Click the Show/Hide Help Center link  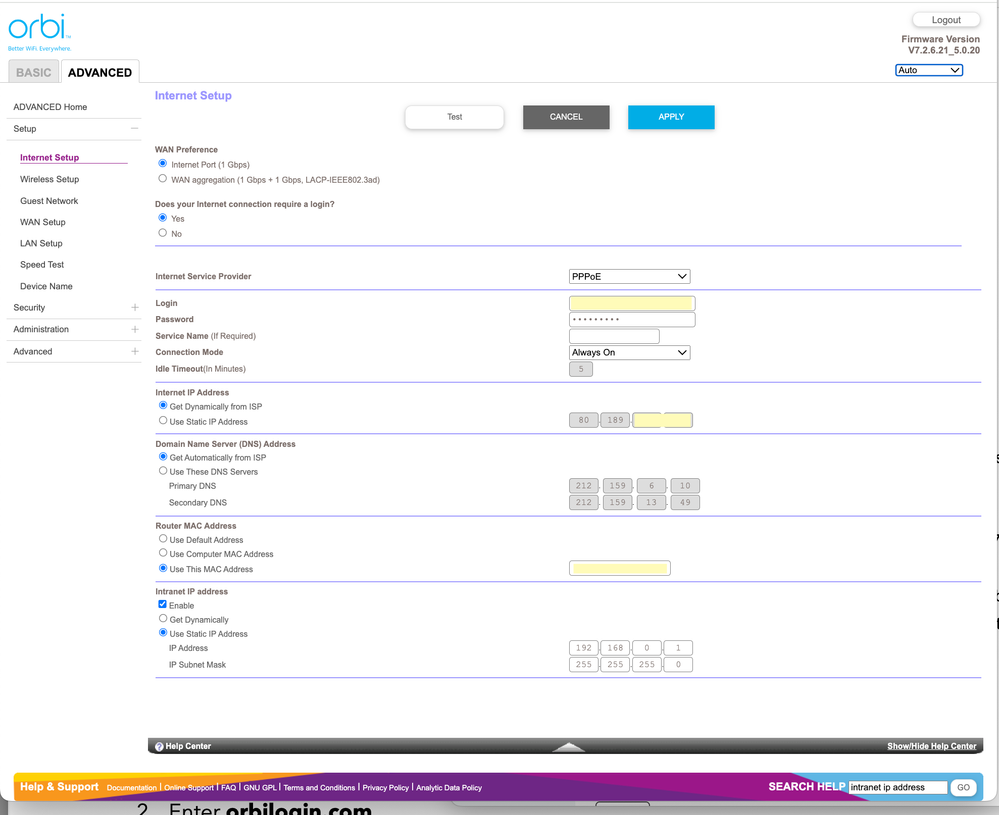point(931,746)
